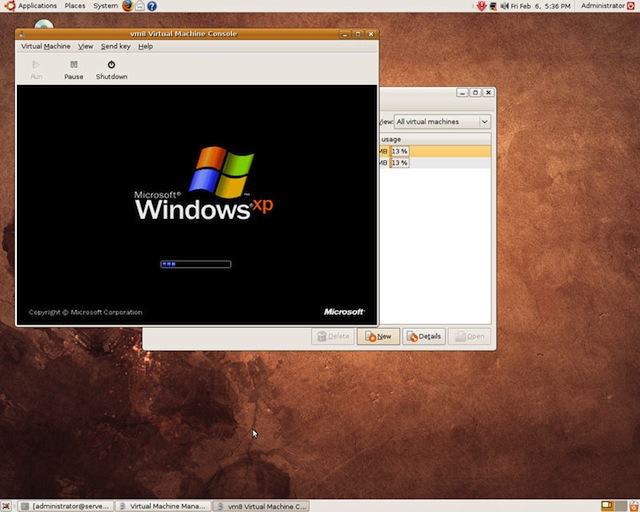Screen dimensions: 640x512
Task: Close the Virtual Machine Manager window
Action: tap(488, 93)
